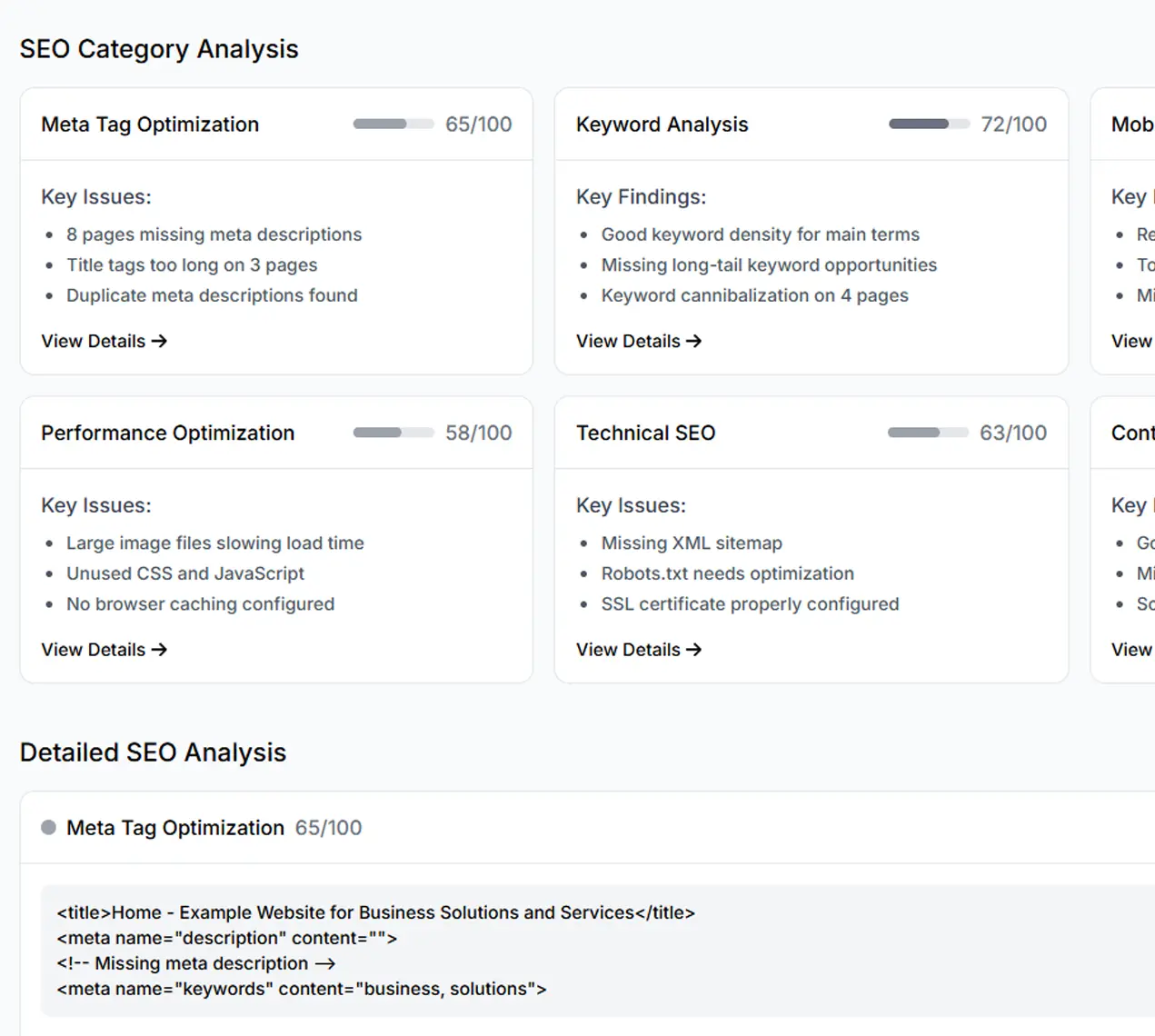1155x1036 pixels.
Task: Expand the partially visible Content category card
Action: coord(1131,433)
